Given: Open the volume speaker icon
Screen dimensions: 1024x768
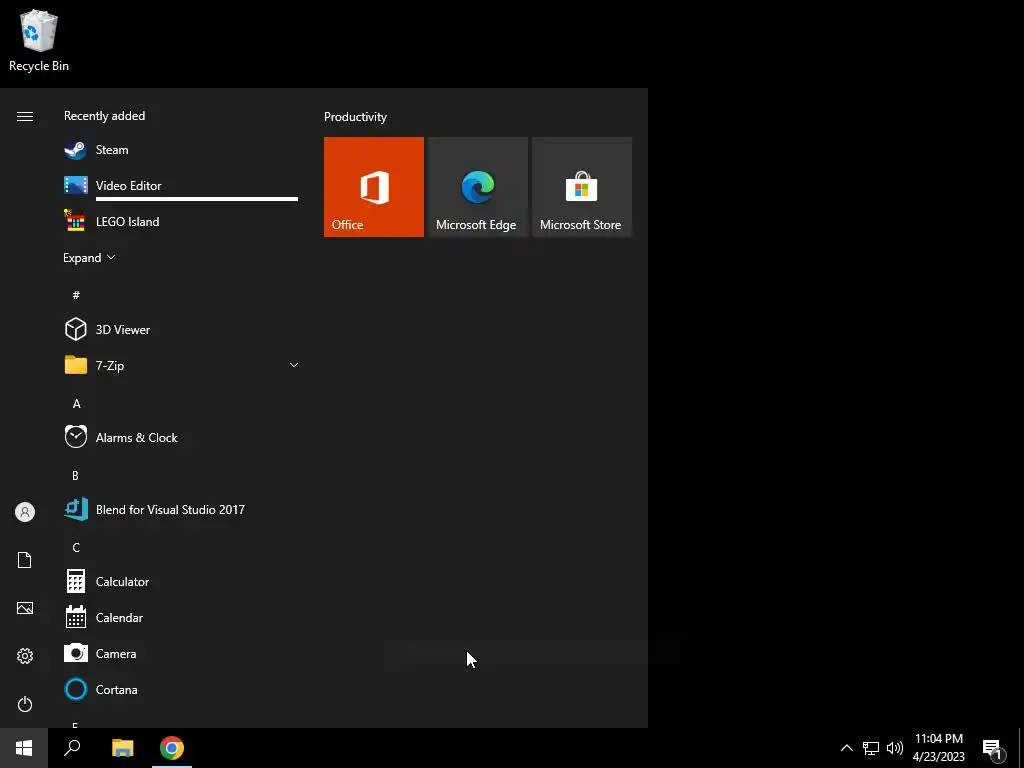Looking at the screenshot, I should coord(895,748).
